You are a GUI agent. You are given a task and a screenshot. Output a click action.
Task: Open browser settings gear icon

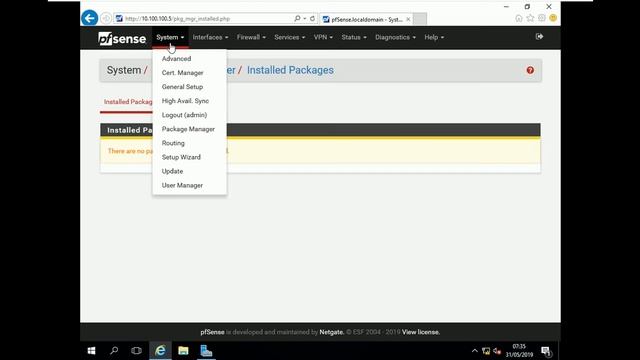pyautogui.click(x=542, y=18)
